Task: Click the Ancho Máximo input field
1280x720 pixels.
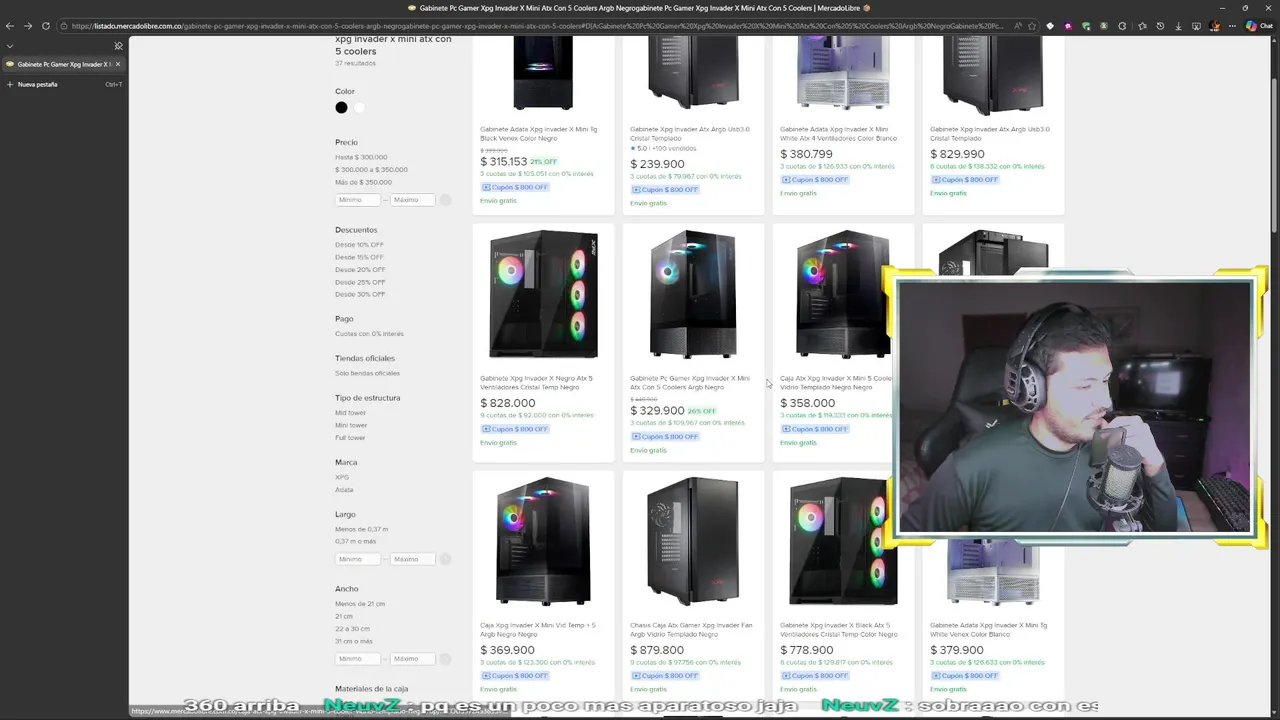Action: click(x=412, y=659)
